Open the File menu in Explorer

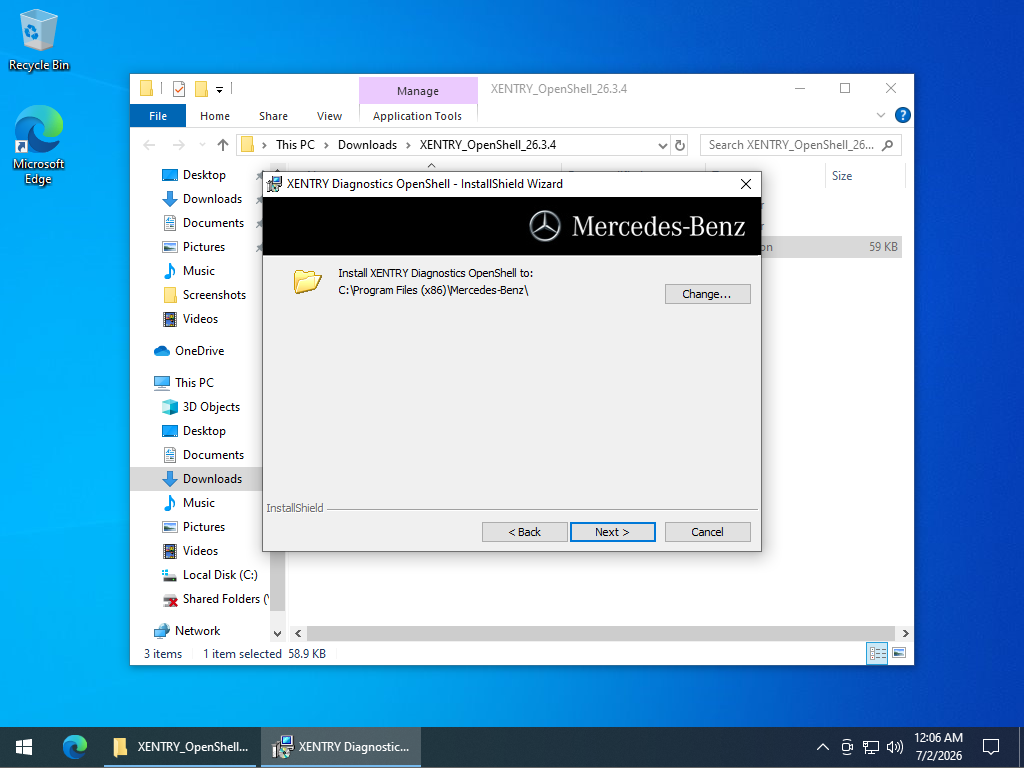tap(158, 116)
